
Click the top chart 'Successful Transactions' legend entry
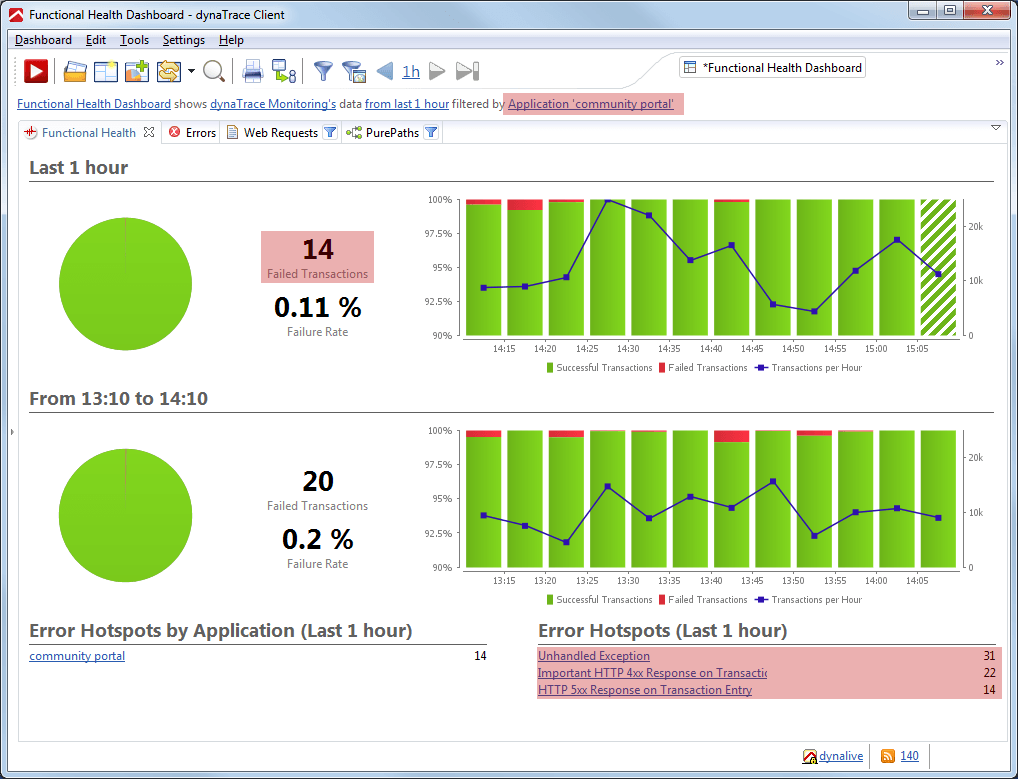(599, 367)
